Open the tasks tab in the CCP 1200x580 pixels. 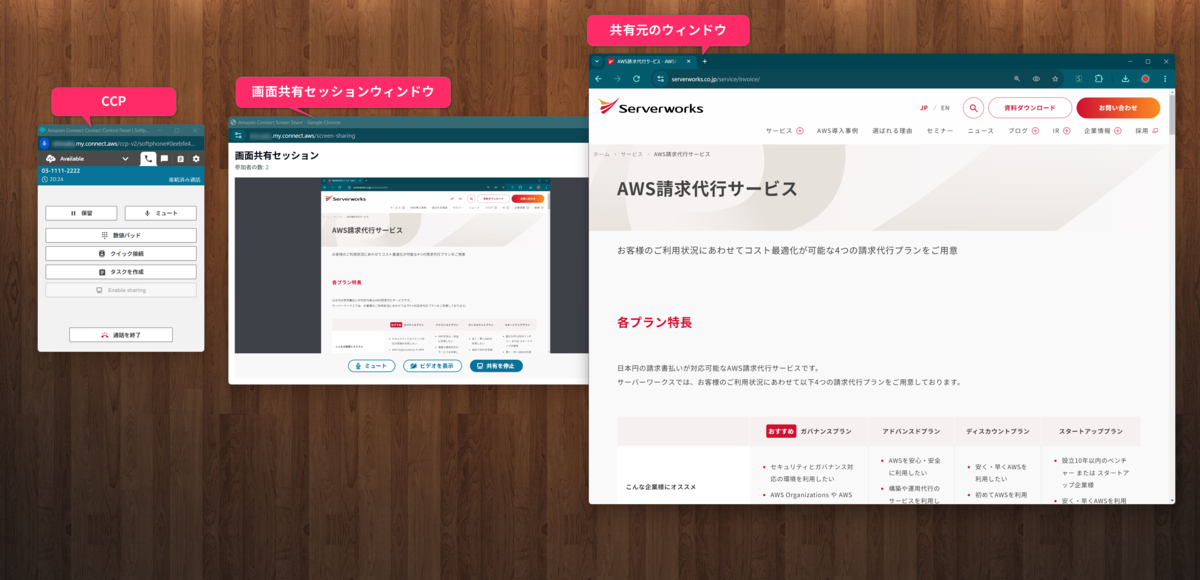coord(180,159)
